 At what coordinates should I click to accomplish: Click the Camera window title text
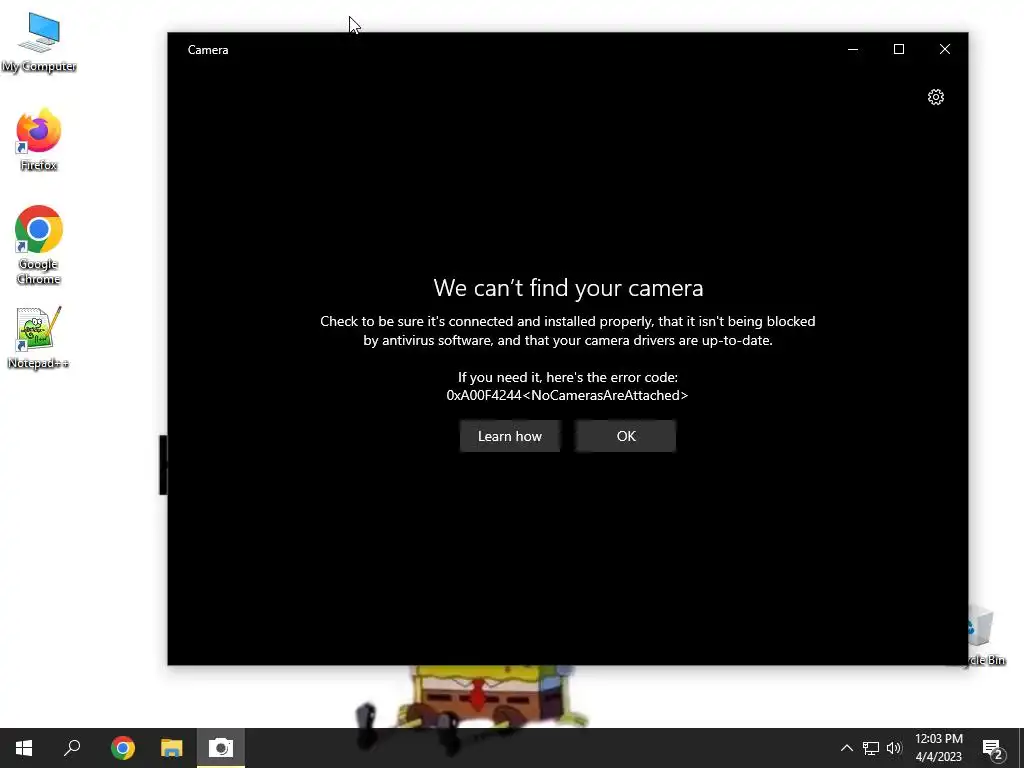208,50
